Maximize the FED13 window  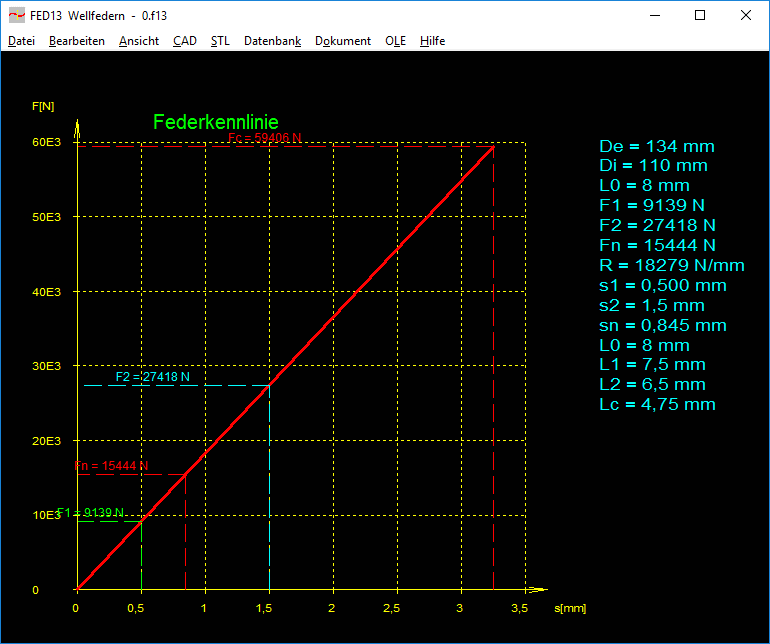[700, 16]
